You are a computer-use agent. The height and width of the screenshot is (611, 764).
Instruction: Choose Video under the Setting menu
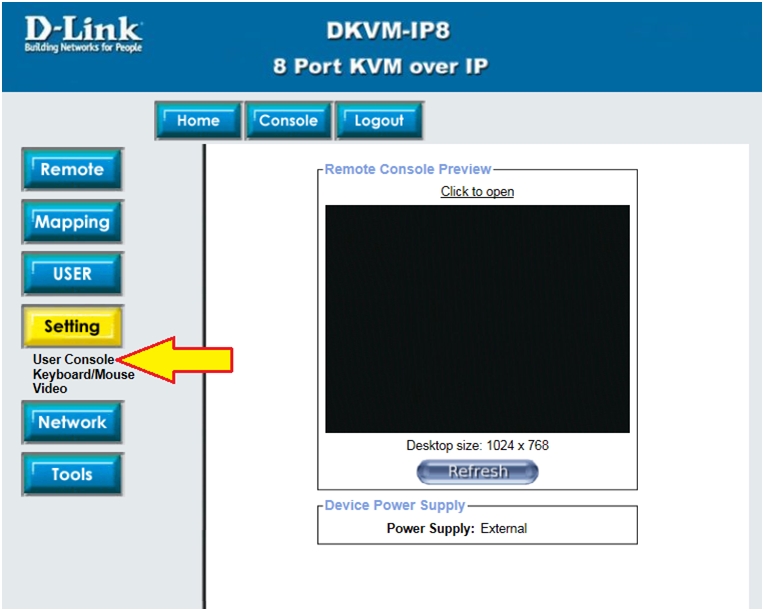click(x=50, y=389)
